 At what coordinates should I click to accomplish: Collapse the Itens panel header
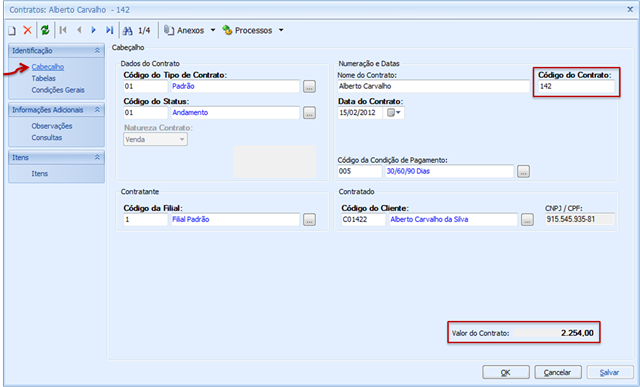coord(97,158)
